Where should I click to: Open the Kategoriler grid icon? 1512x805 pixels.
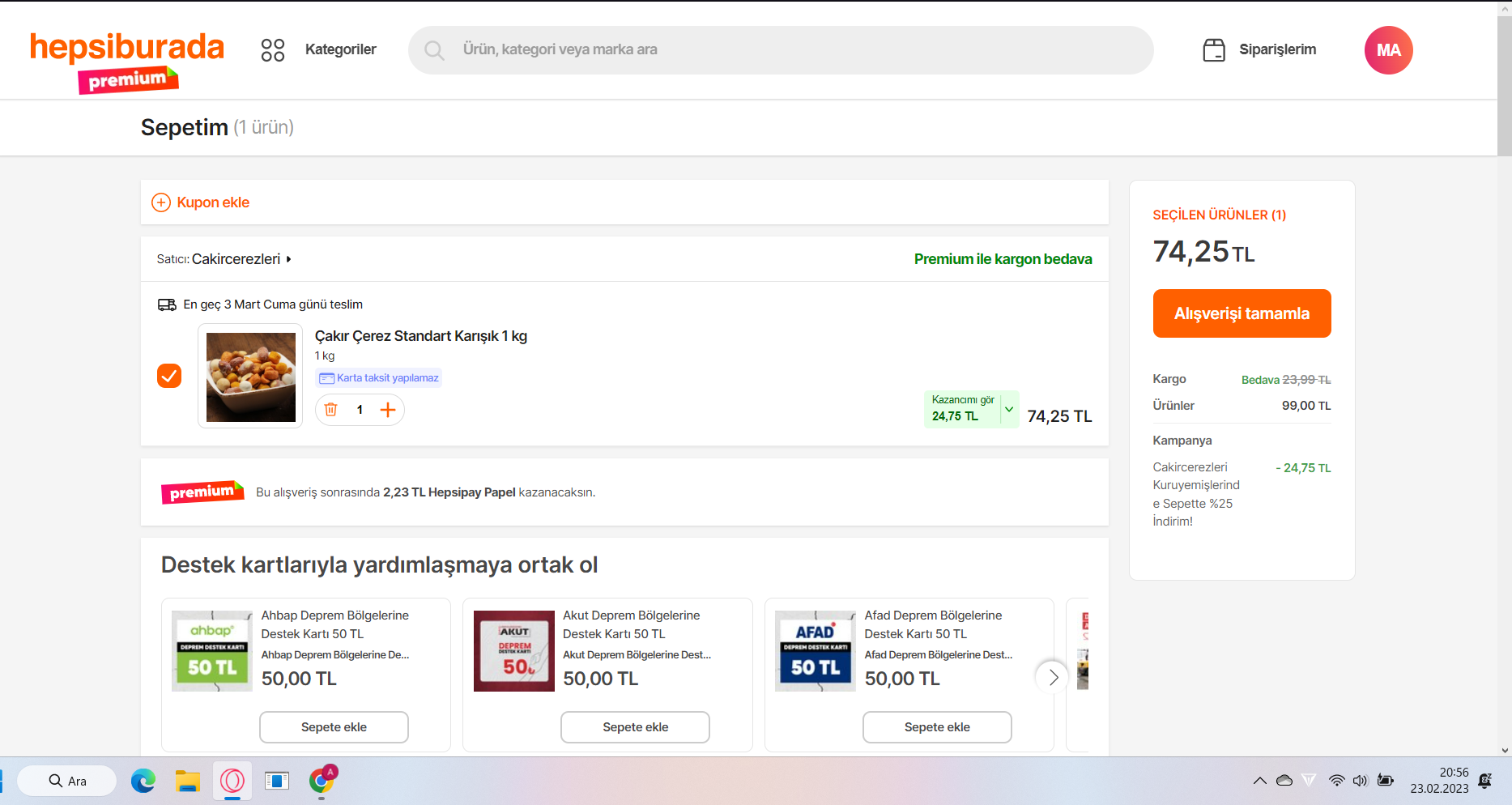click(x=273, y=50)
